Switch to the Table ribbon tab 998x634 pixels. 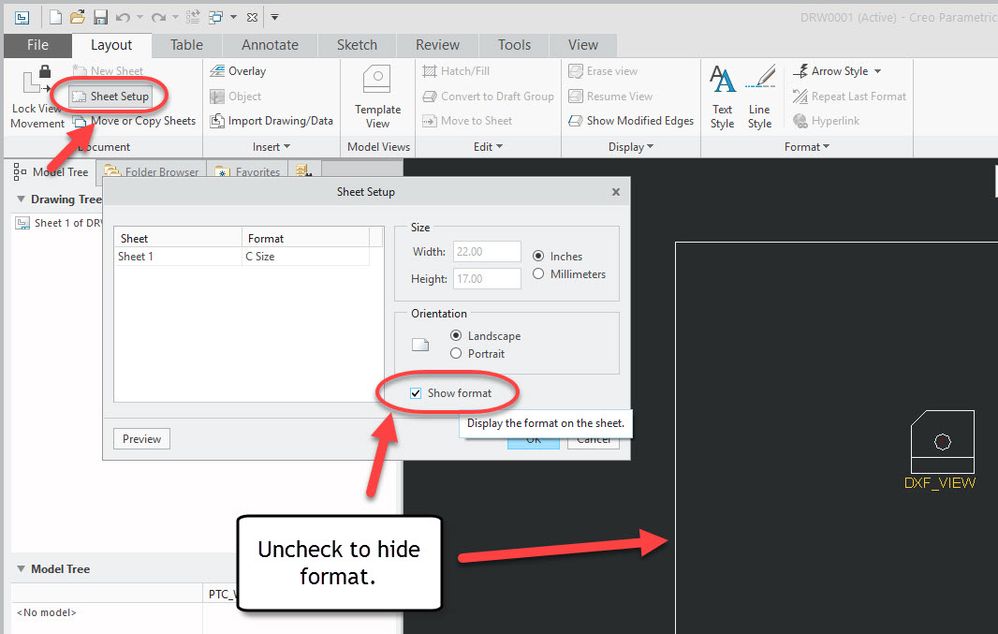(186, 45)
